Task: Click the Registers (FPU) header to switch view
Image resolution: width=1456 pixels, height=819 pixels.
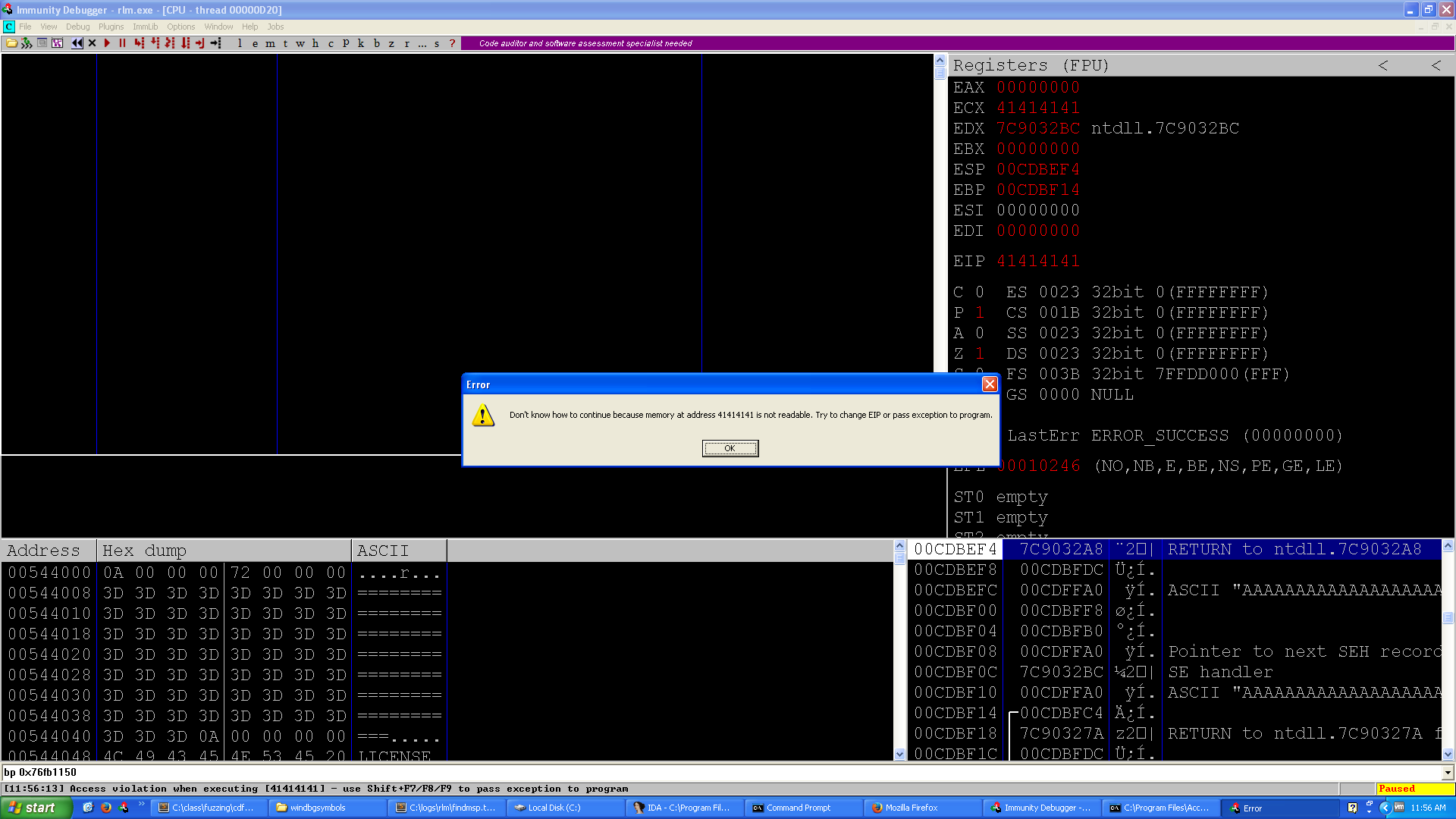Action: coord(1031,65)
